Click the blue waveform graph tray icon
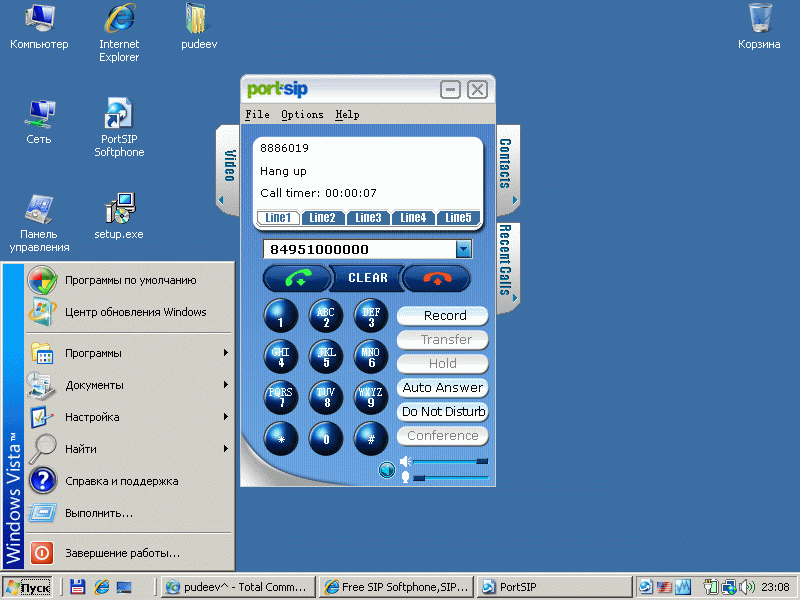 [683, 587]
